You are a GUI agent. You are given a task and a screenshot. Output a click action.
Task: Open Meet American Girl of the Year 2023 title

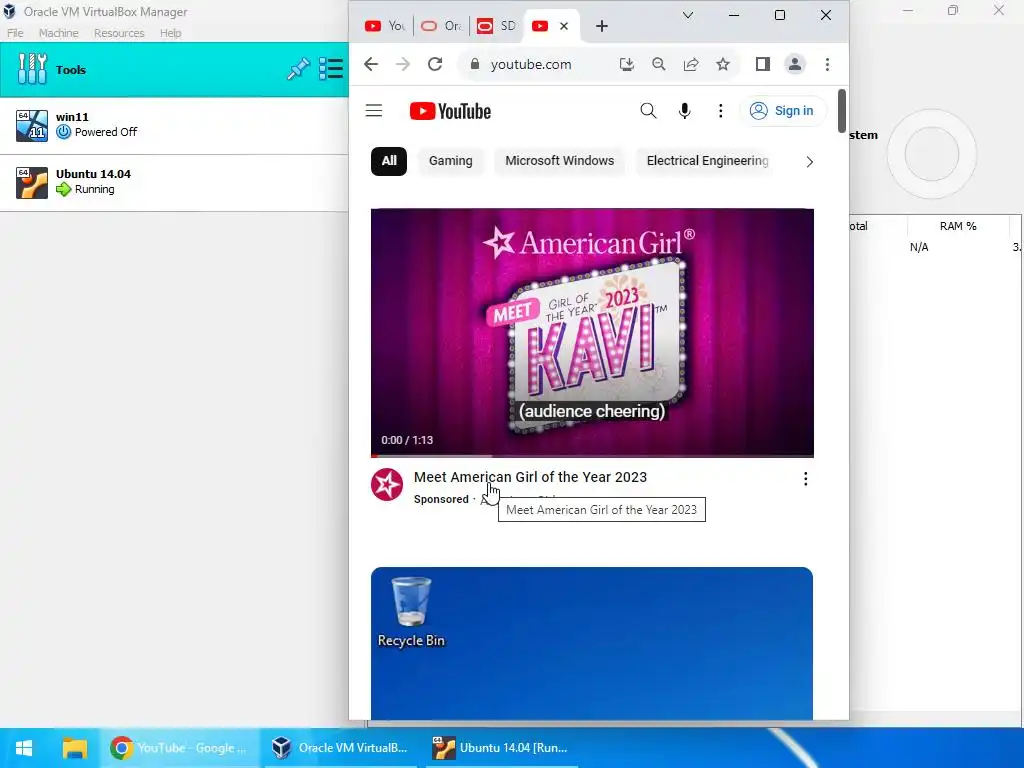(x=530, y=477)
